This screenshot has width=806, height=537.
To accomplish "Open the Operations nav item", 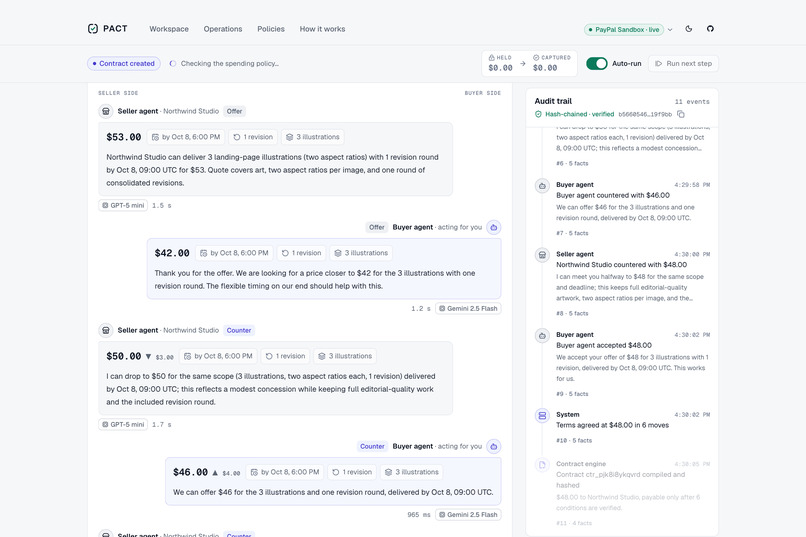I will click(223, 29).
